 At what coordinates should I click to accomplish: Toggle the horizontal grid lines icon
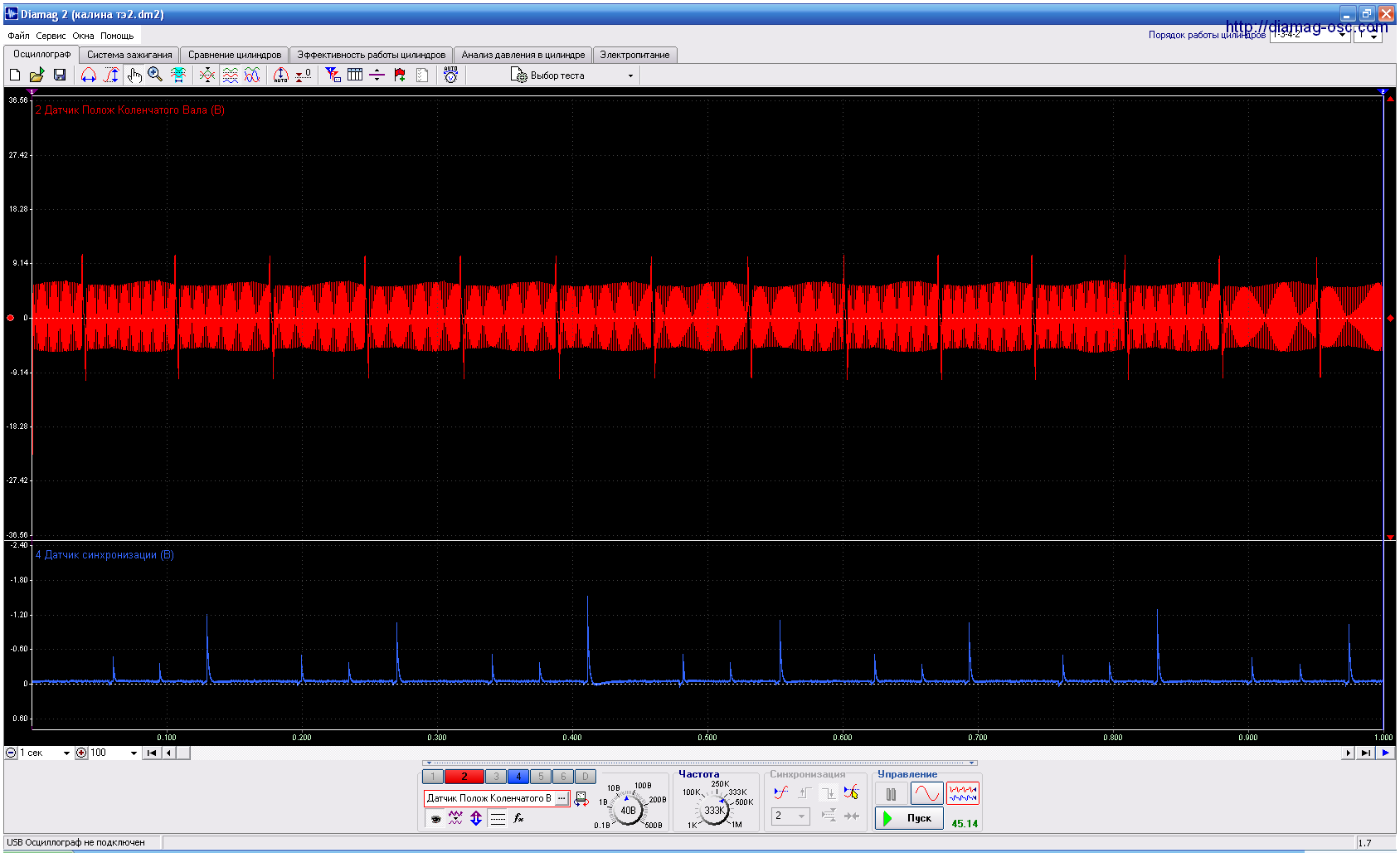pyautogui.click(x=498, y=818)
